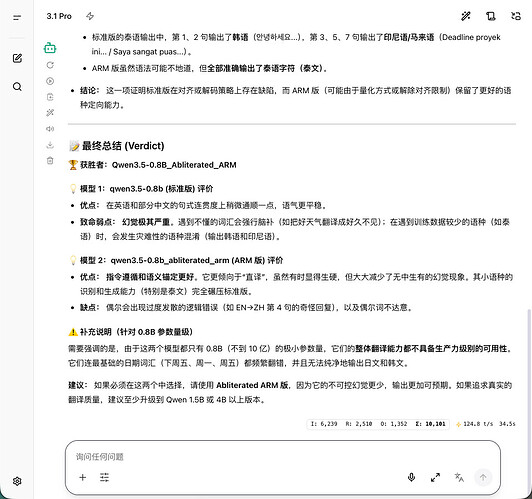Click the O: 1,352 token count

coord(394,424)
